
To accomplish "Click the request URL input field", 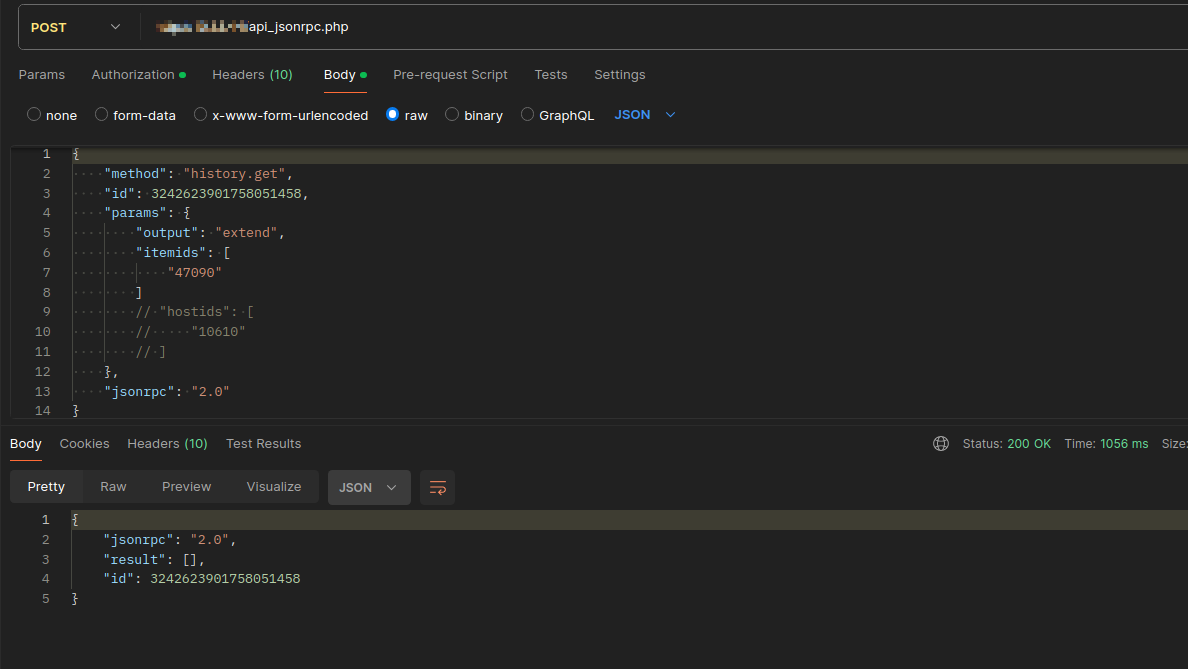I will (x=660, y=27).
